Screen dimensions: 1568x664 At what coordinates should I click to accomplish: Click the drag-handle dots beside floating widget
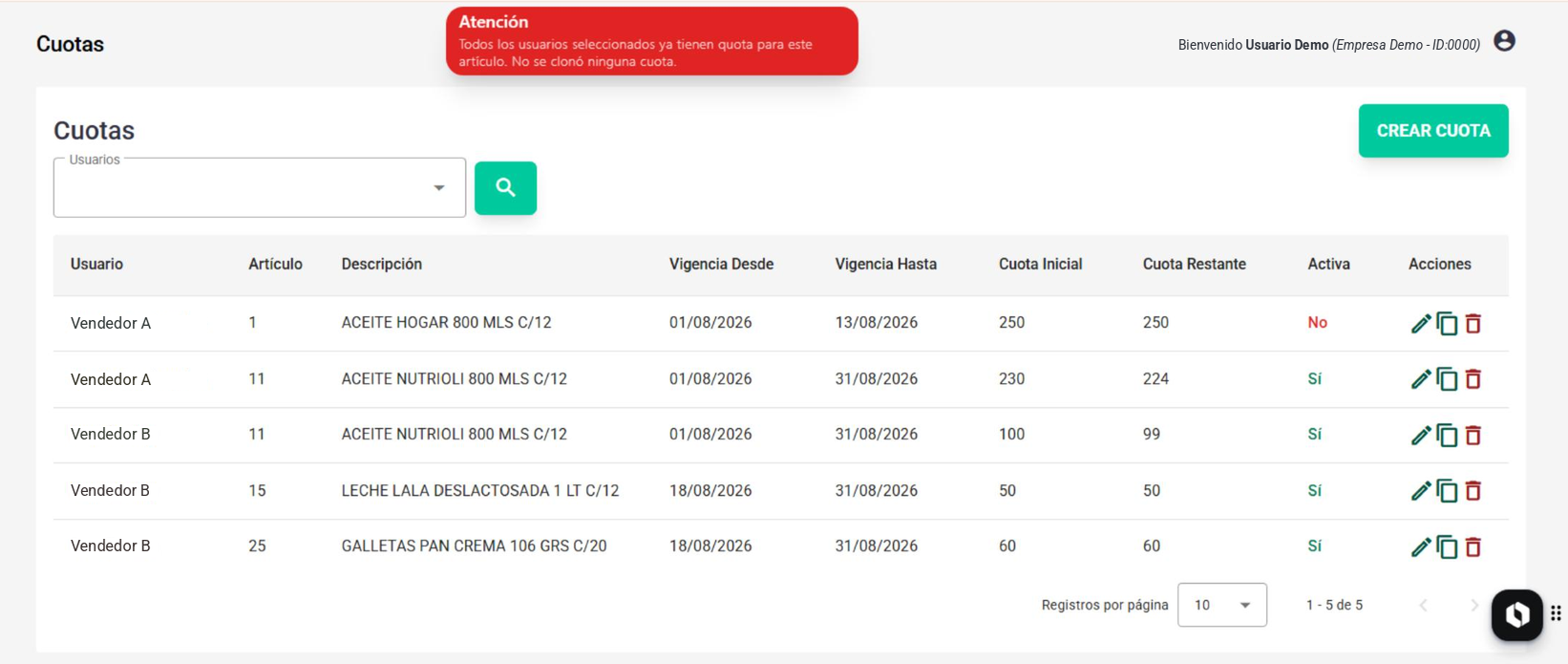point(1557,613)
